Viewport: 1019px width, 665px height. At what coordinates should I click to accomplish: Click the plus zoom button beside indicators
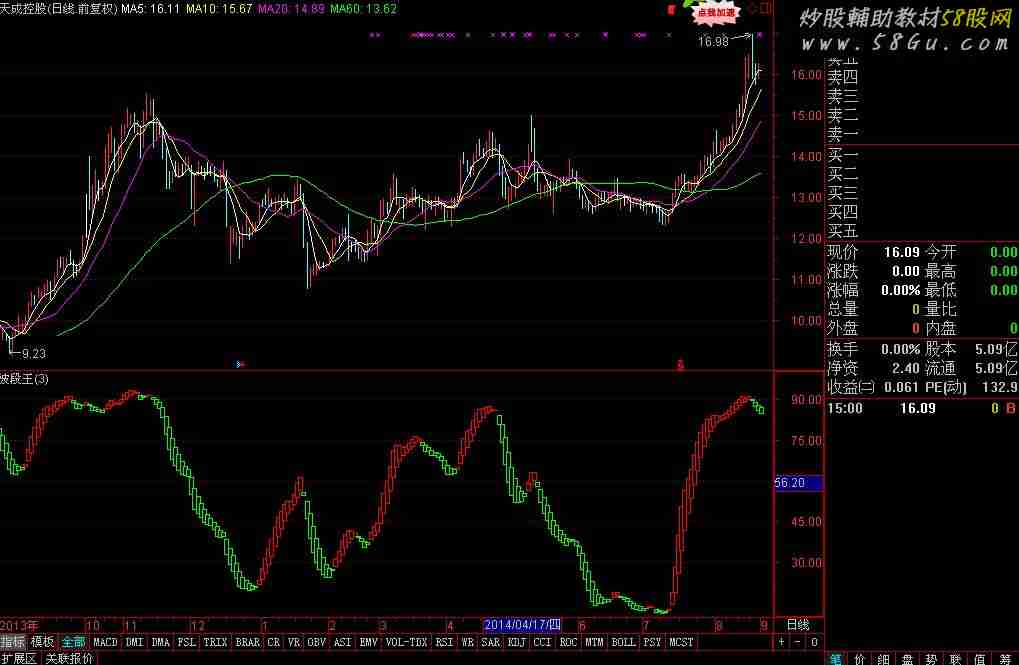[x=783, y=642]
